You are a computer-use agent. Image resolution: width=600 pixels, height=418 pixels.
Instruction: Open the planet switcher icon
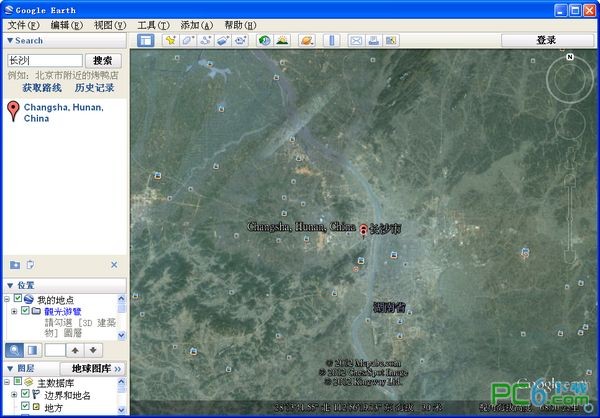click(307, 40)
